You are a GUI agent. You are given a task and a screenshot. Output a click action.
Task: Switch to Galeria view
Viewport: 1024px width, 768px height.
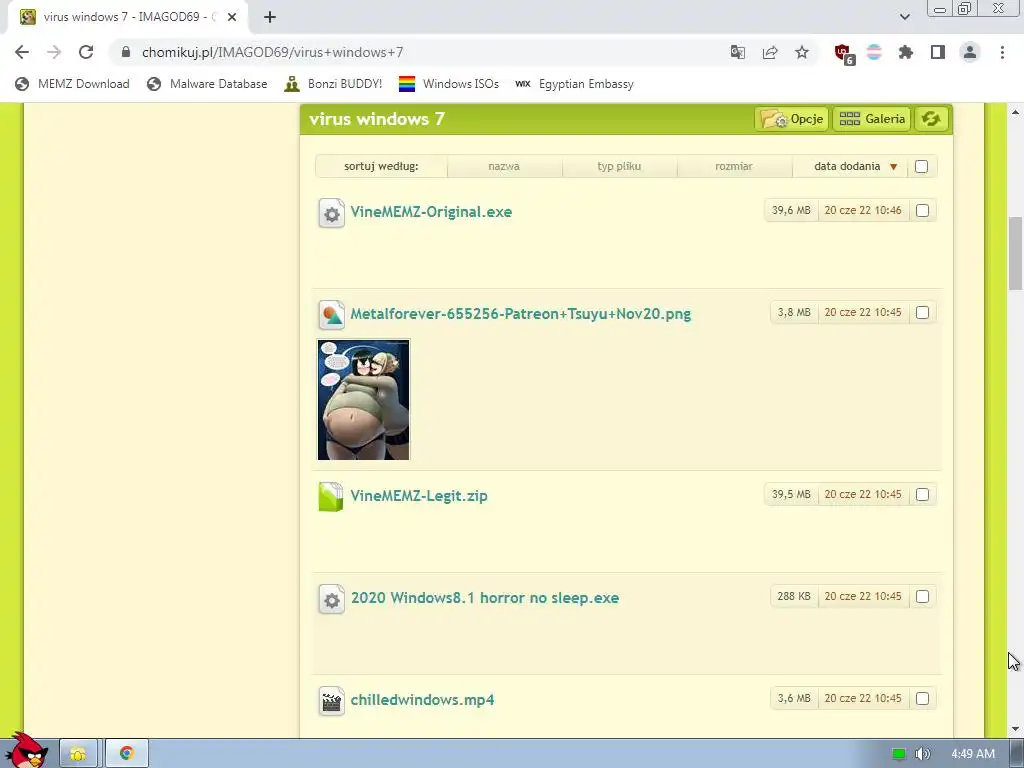(872, 119)
